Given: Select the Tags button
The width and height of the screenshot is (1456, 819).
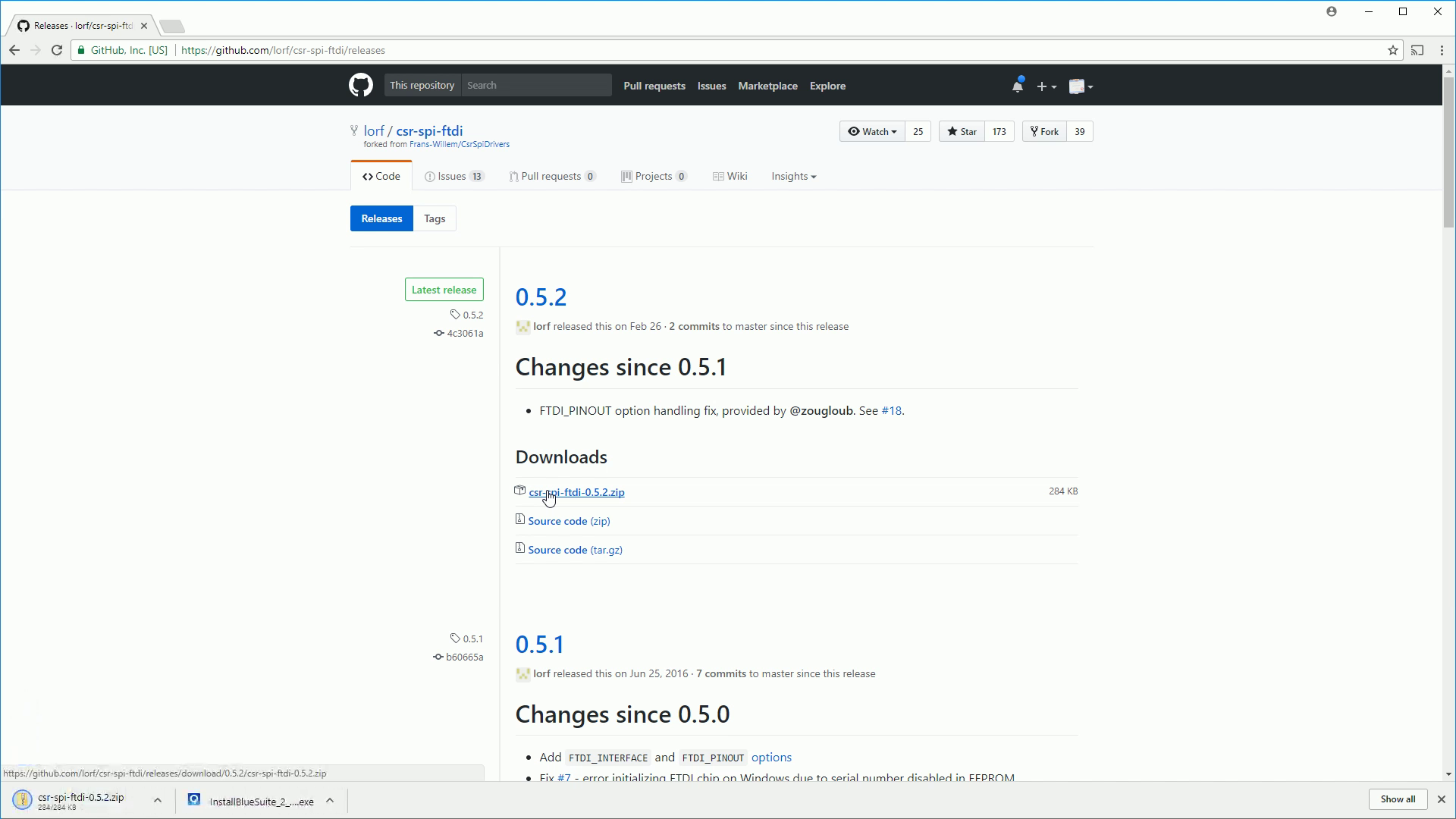Looking at the screenshot, I should 435,218.
